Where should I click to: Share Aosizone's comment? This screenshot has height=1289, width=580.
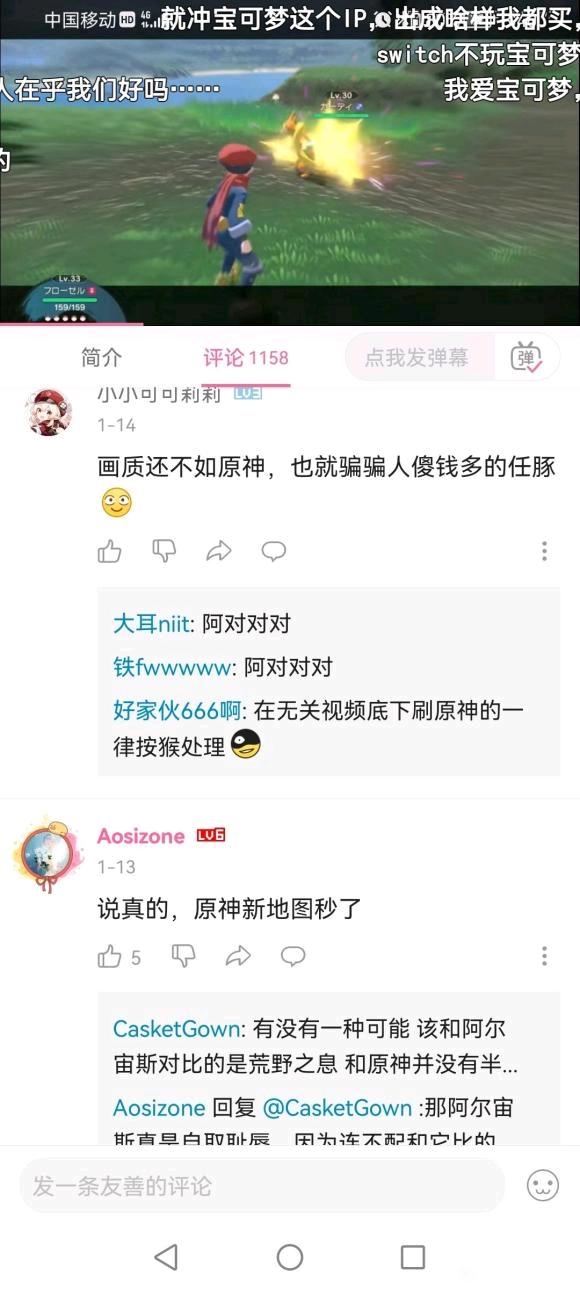click(238, 957)
